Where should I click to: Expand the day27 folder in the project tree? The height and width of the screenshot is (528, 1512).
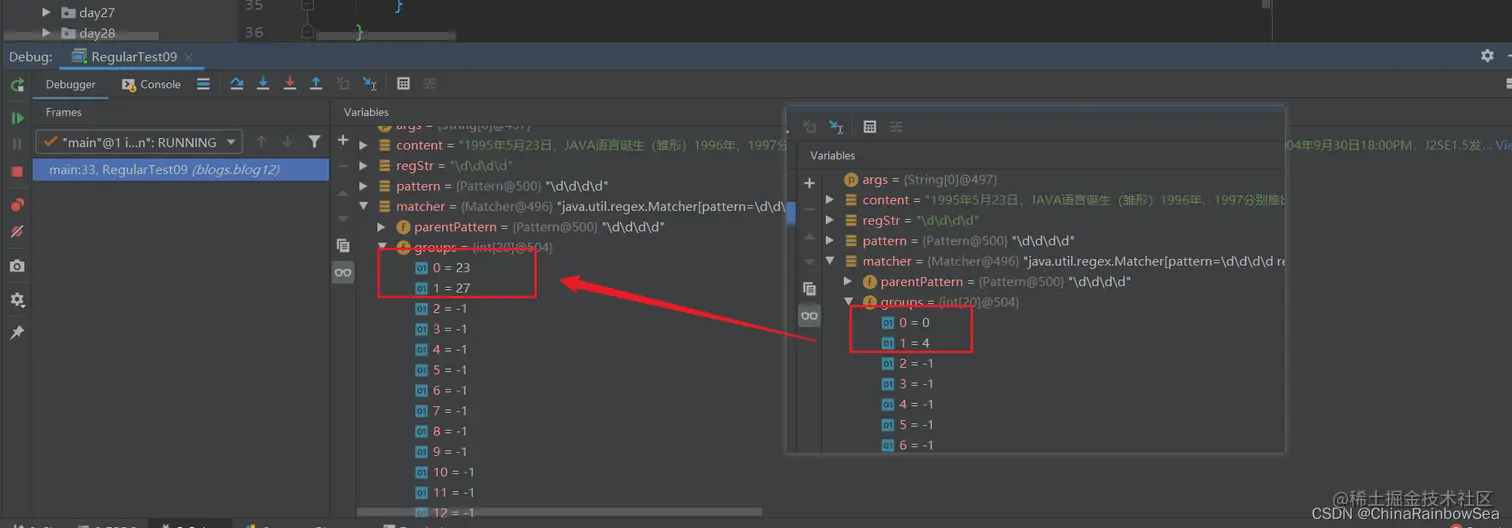point(46,13)
